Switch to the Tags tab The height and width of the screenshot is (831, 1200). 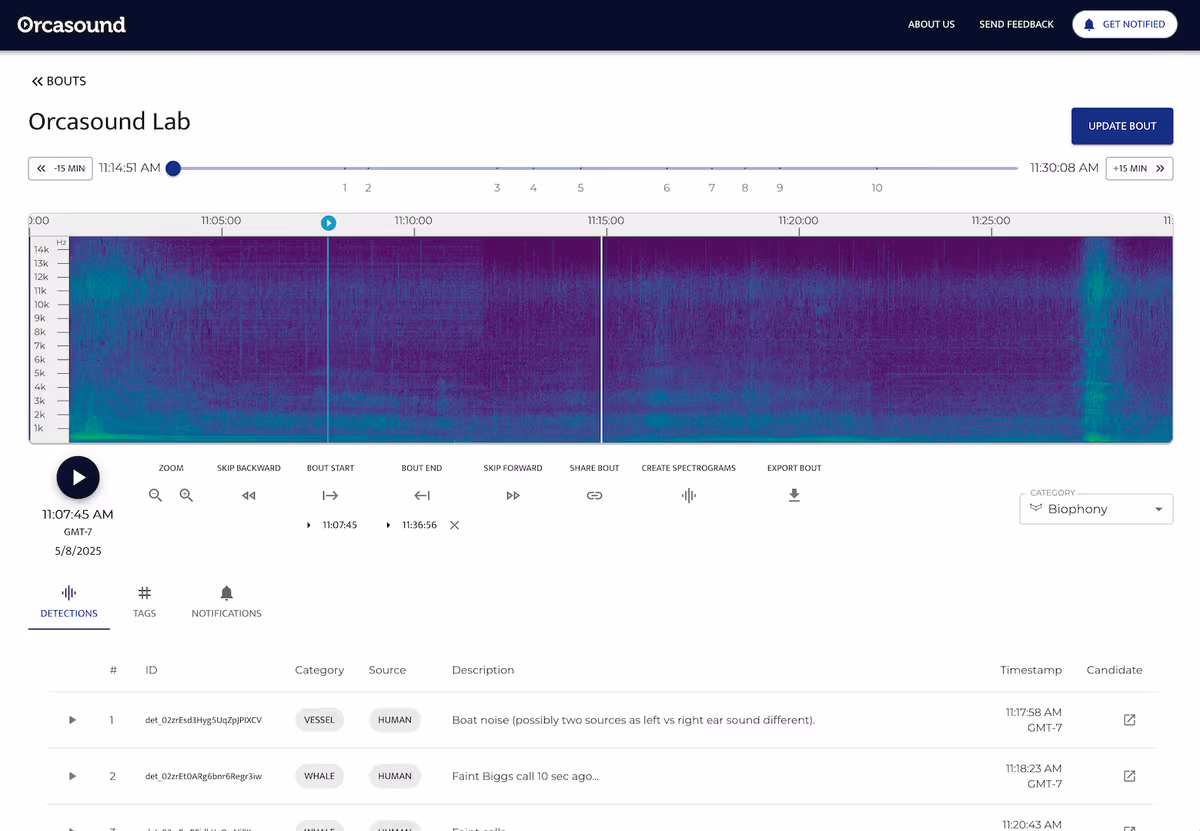pos(145,603)
